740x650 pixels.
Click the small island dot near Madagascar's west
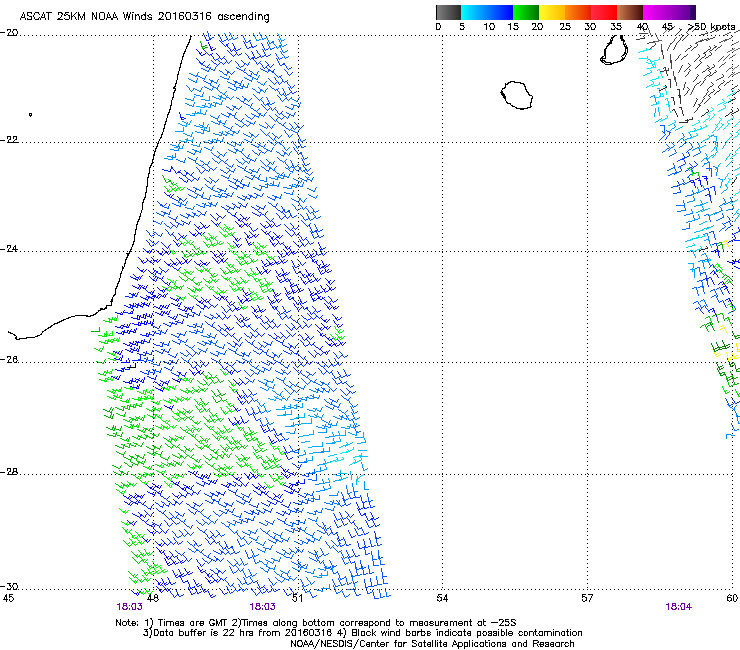point(30,115)
